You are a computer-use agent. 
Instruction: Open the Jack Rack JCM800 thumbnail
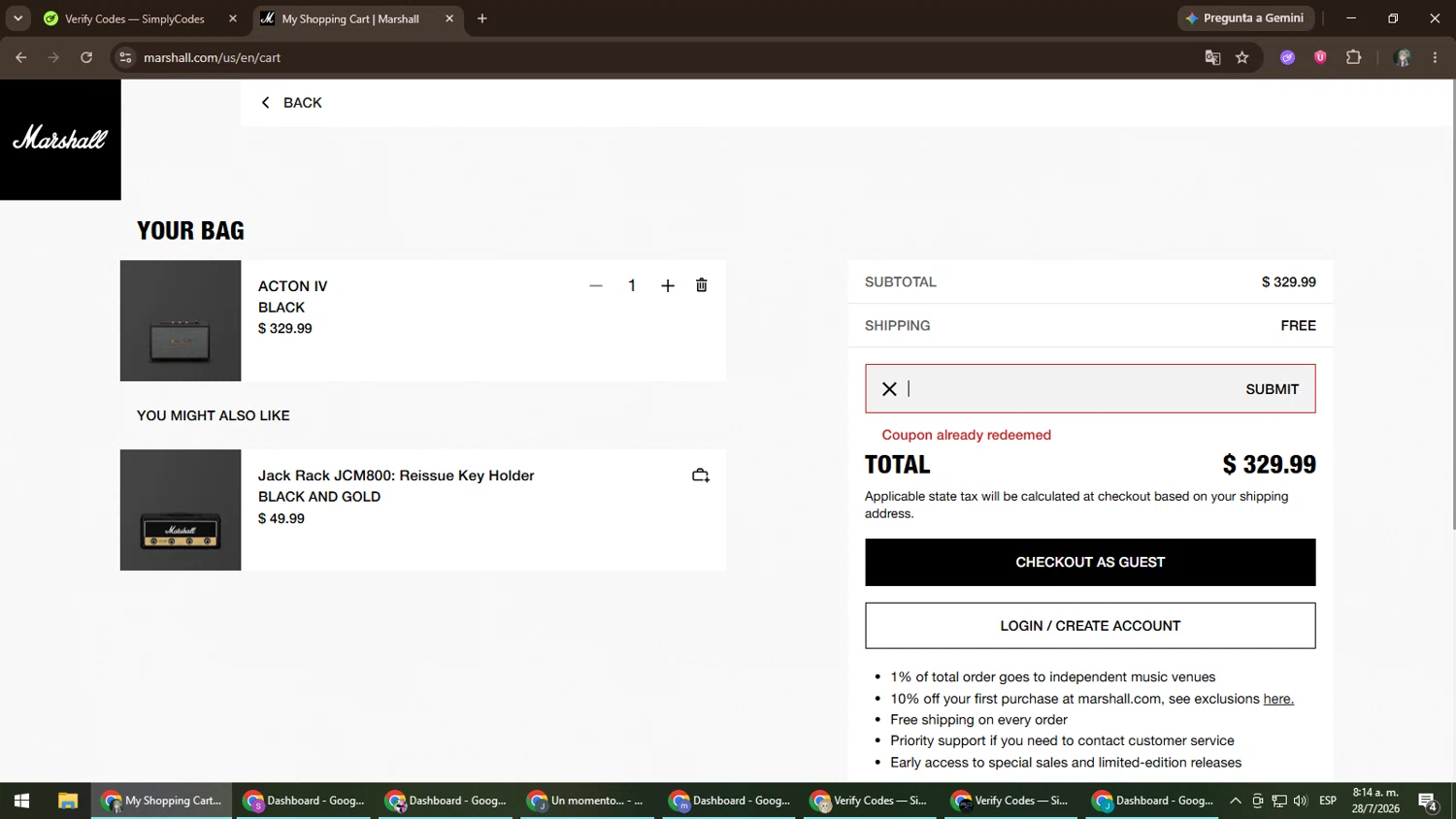pos(181,509)
